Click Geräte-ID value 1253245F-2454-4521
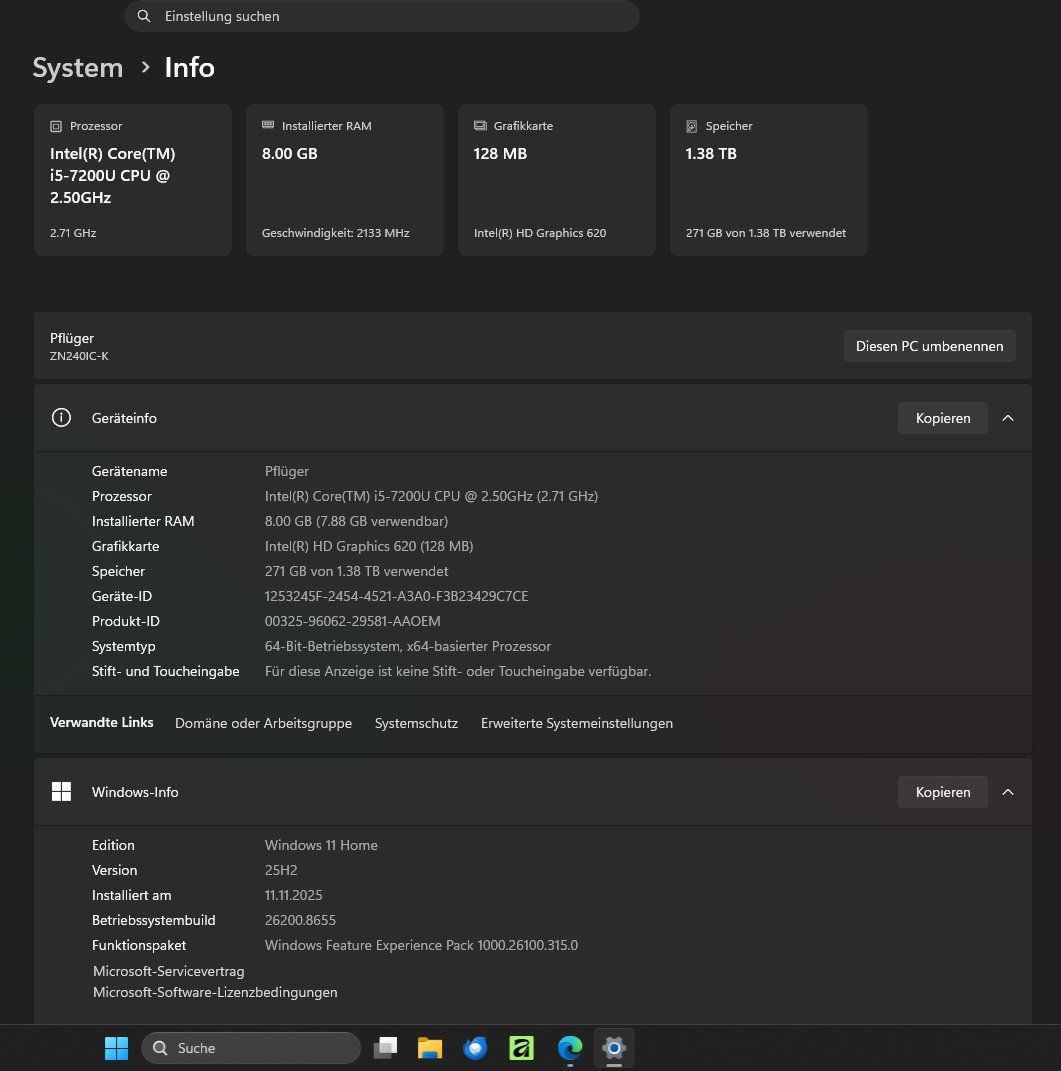The width and height of the screenshot is (1061, 1071). pos(396,596)
